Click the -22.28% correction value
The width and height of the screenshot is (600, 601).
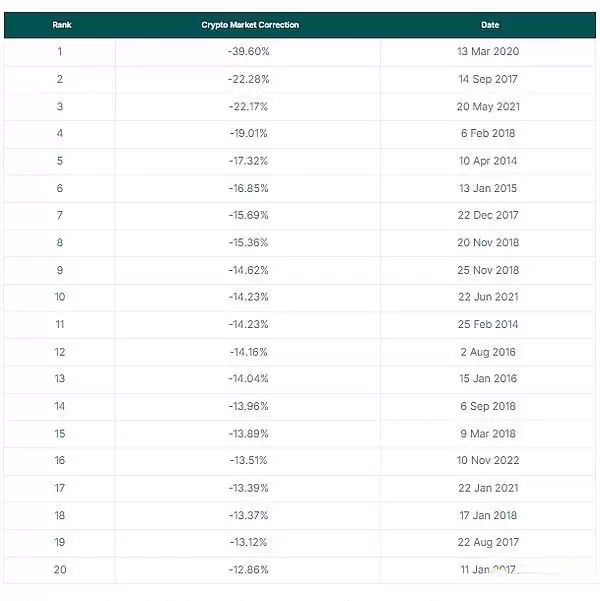248,79
